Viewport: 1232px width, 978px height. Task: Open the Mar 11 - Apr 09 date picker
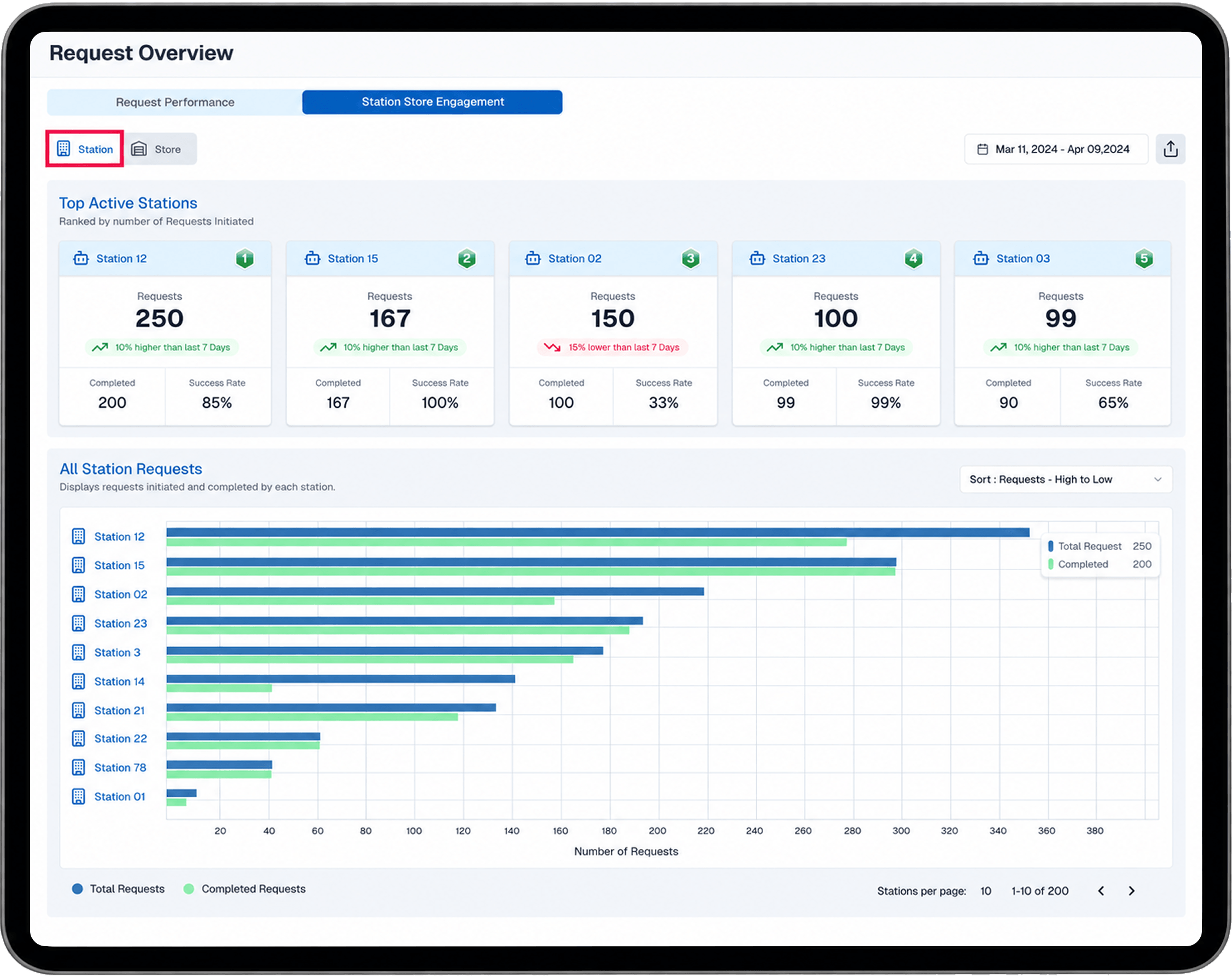pos(1055,149)
